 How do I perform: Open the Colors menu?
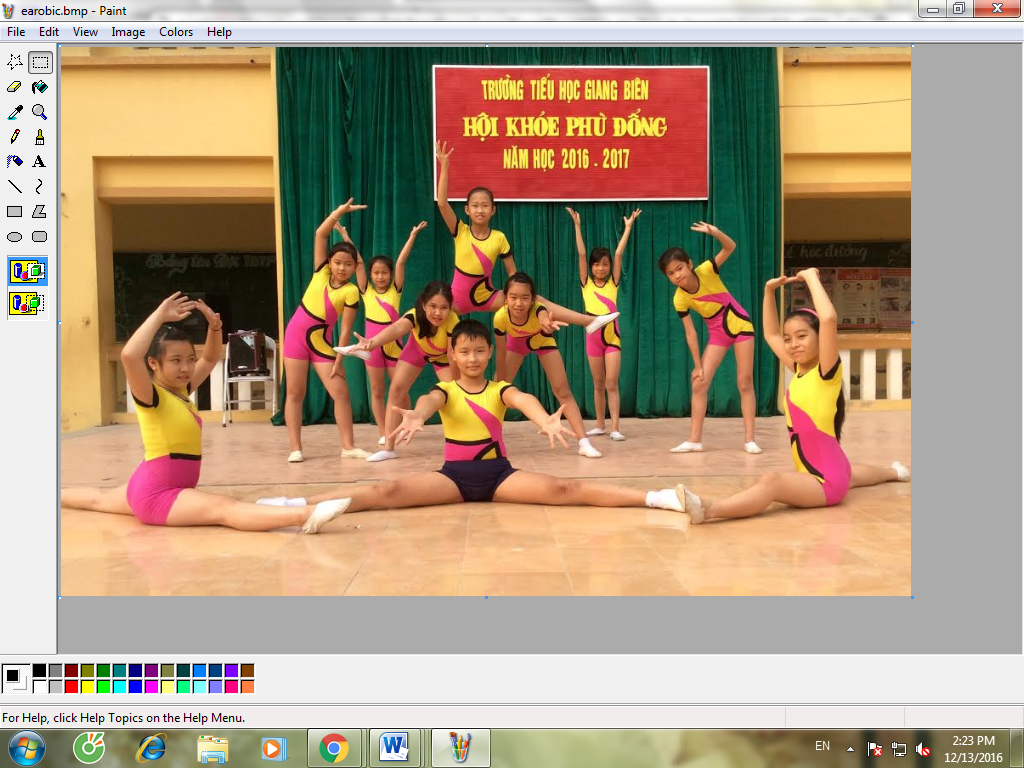pos(176,32)
